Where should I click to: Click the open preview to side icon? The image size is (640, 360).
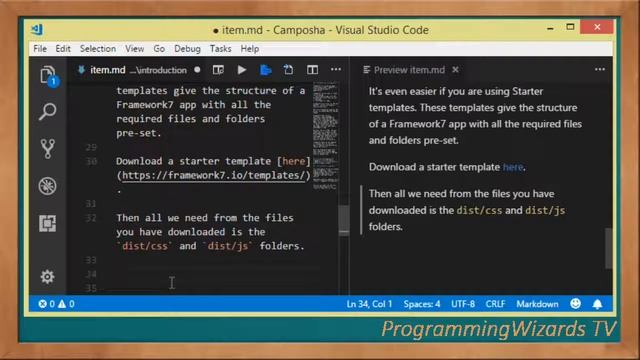218,70
